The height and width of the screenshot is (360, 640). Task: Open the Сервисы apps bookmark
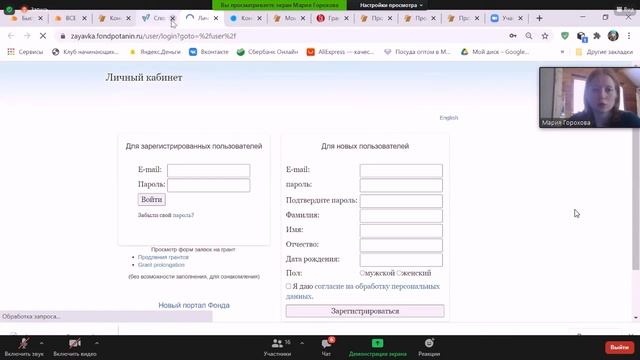pos(25,52)
